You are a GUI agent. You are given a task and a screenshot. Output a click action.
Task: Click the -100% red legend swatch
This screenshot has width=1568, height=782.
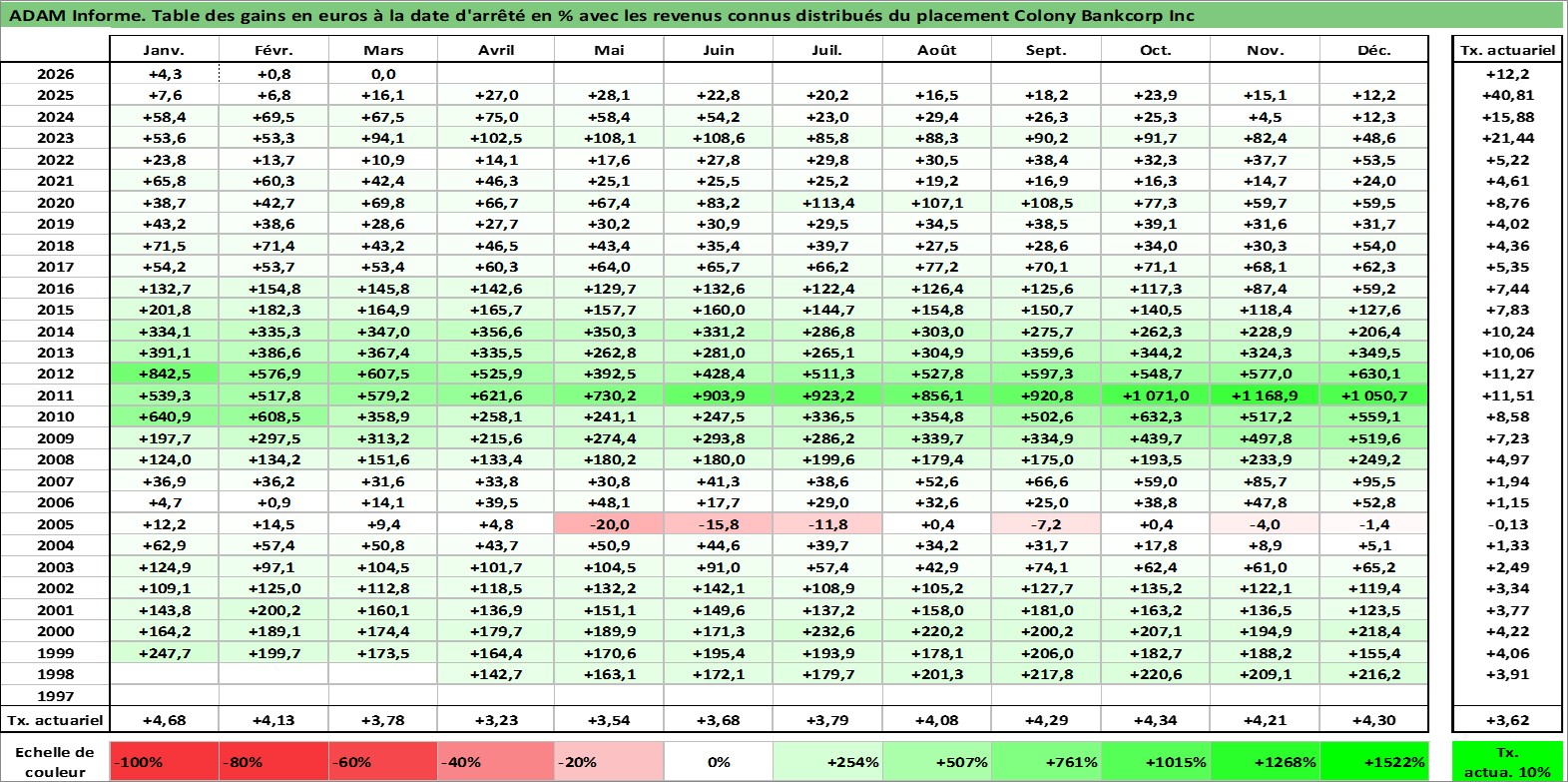click(164, 761)
